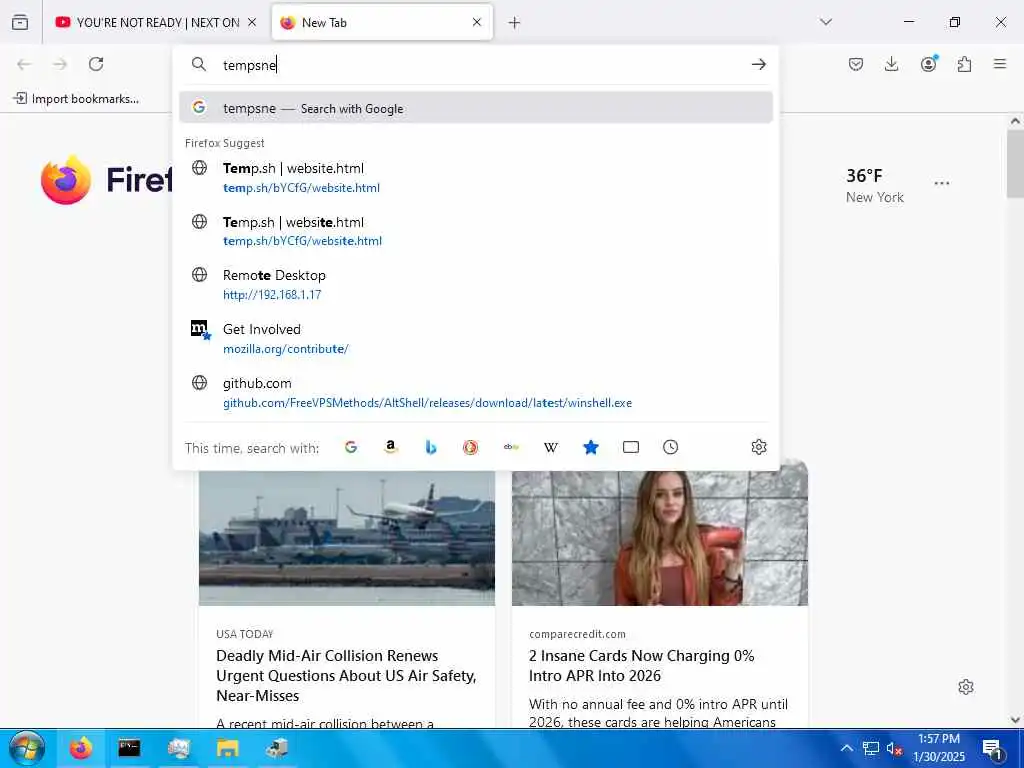Search this time with DuckDuckGo icon
Image resolution: width=1024 pixels, height=768 pixels.
(470, 447)
